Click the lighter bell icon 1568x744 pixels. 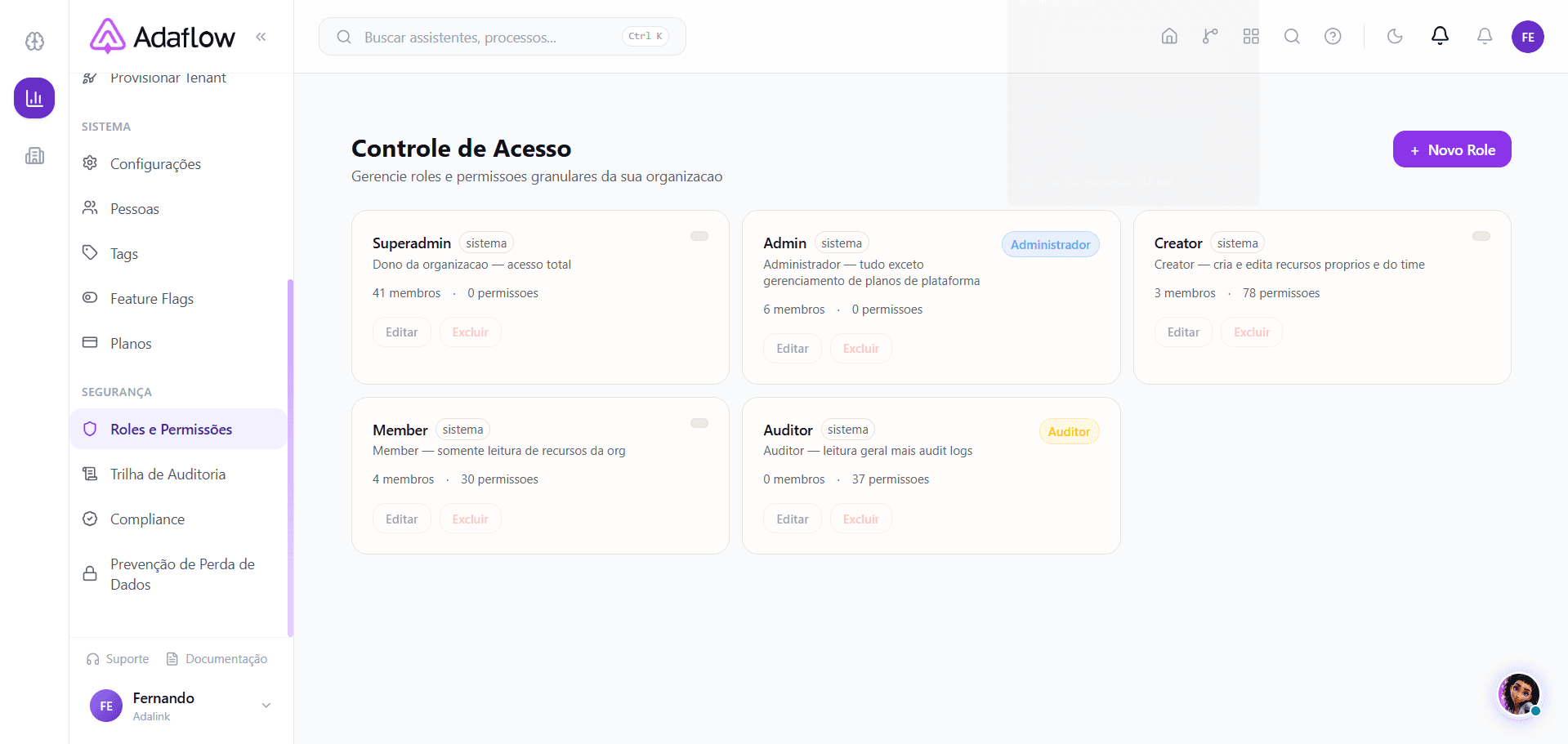(x=1485, y=37)
